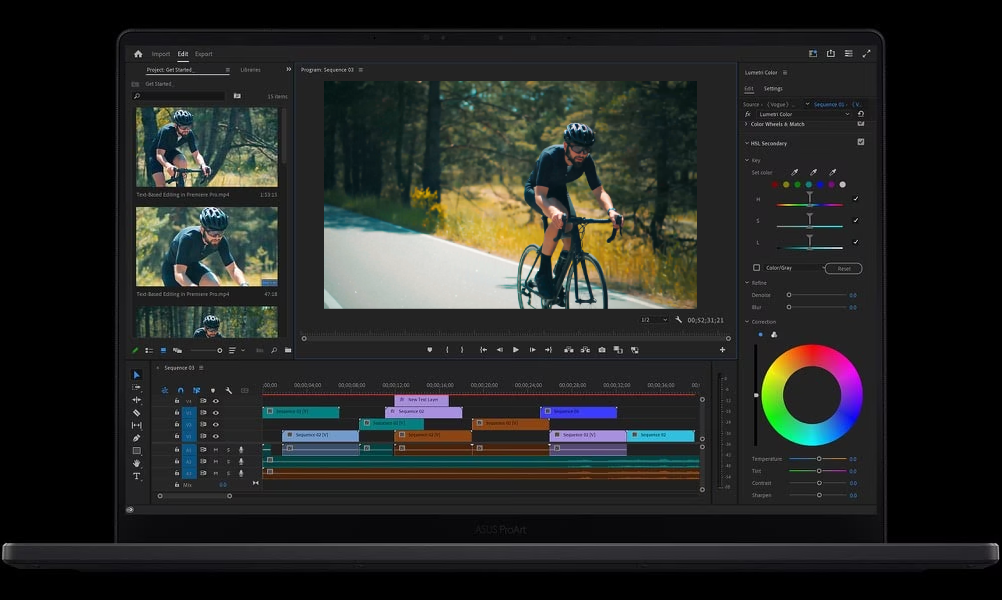Open the Libraries panel tab
1002x600 pixels.
250,70
